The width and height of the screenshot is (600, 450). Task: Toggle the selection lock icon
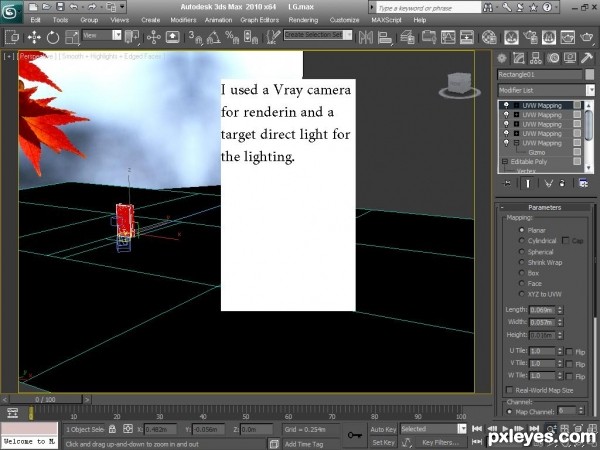click(x=112, y=429)
